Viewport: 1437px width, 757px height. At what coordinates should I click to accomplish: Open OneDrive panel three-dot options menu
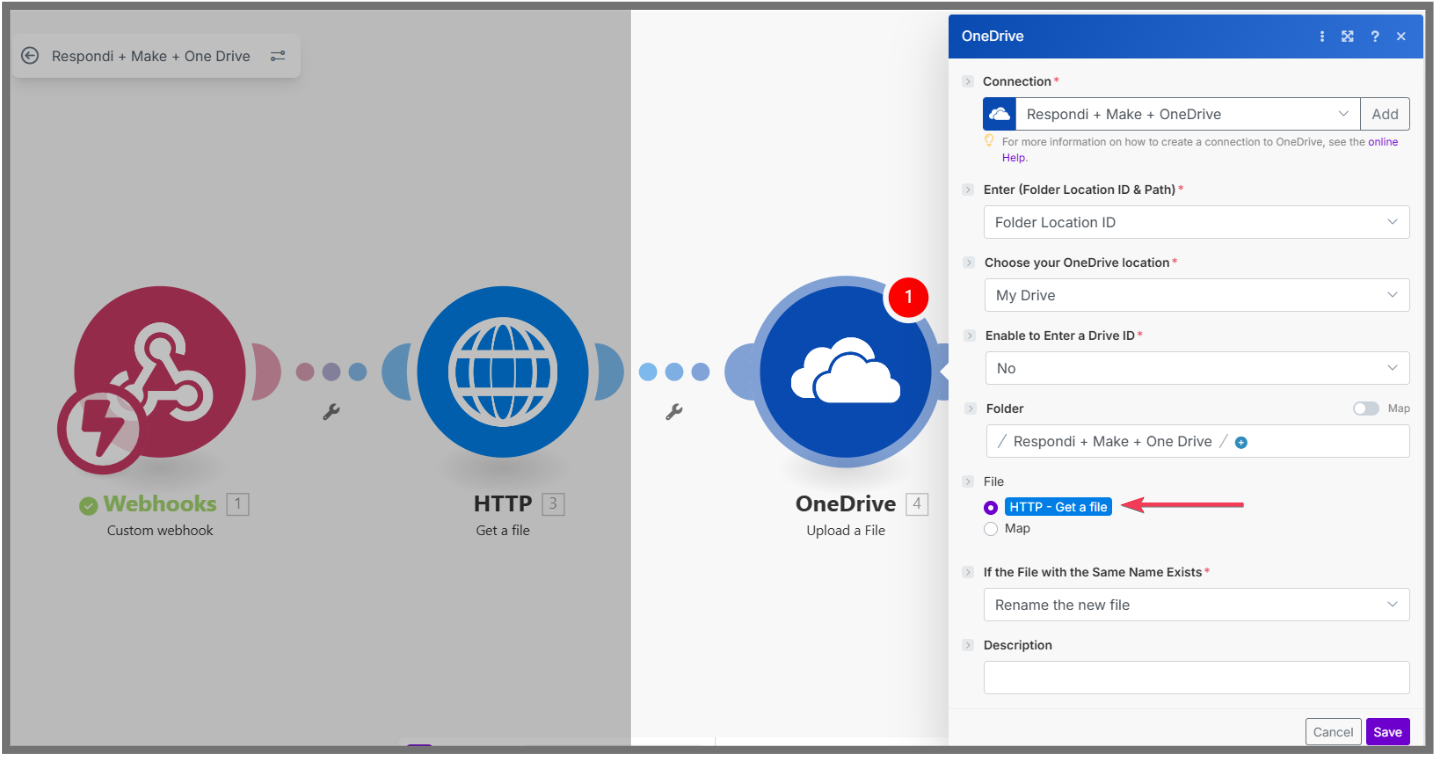coord(1322,36)
